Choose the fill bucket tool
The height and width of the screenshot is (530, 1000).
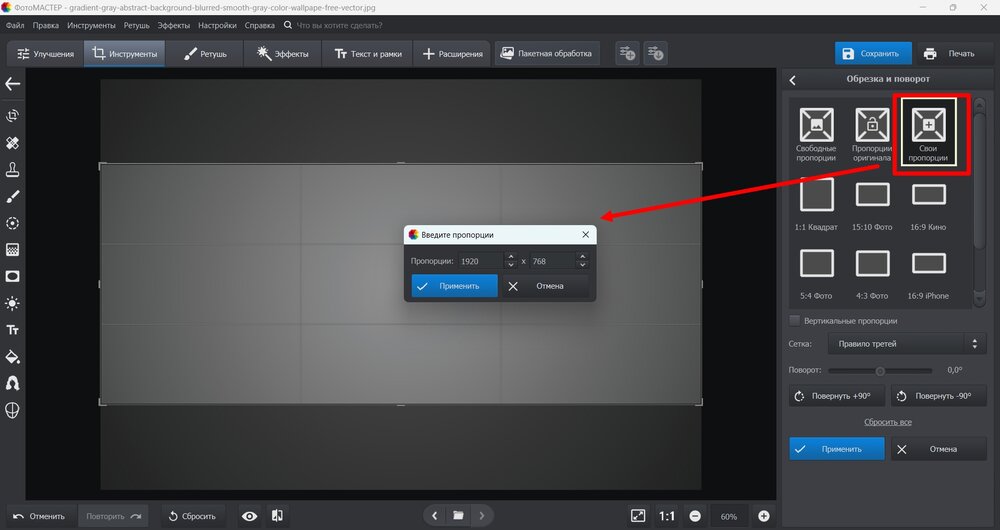click(13, 357)
